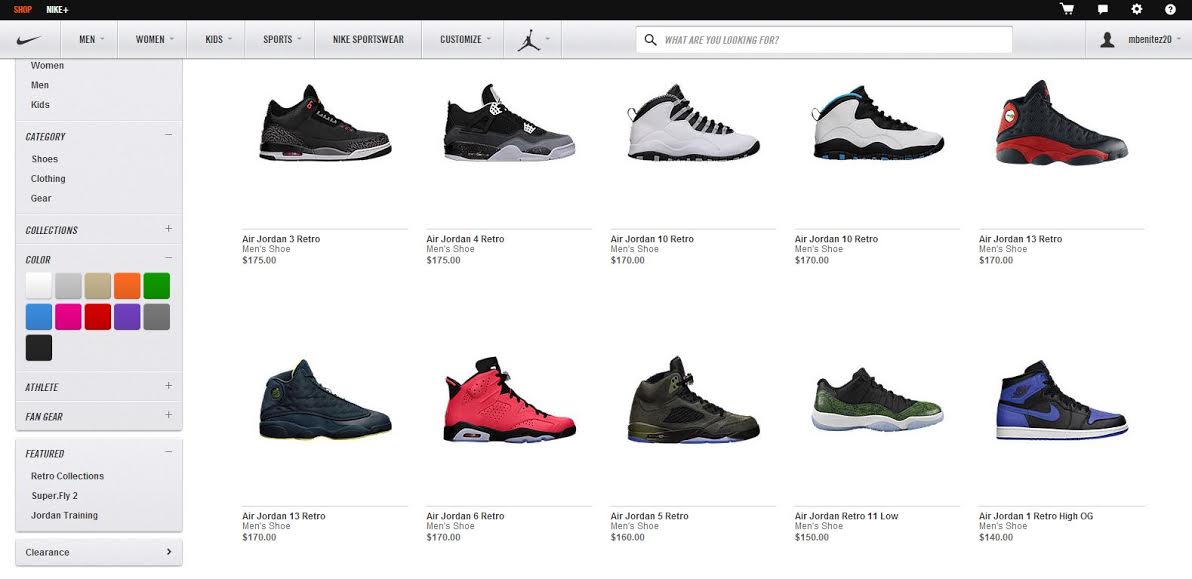Screen dimensions: 1192x579
Task: Select the white color swatch
Action: click(x=39, y=286)
